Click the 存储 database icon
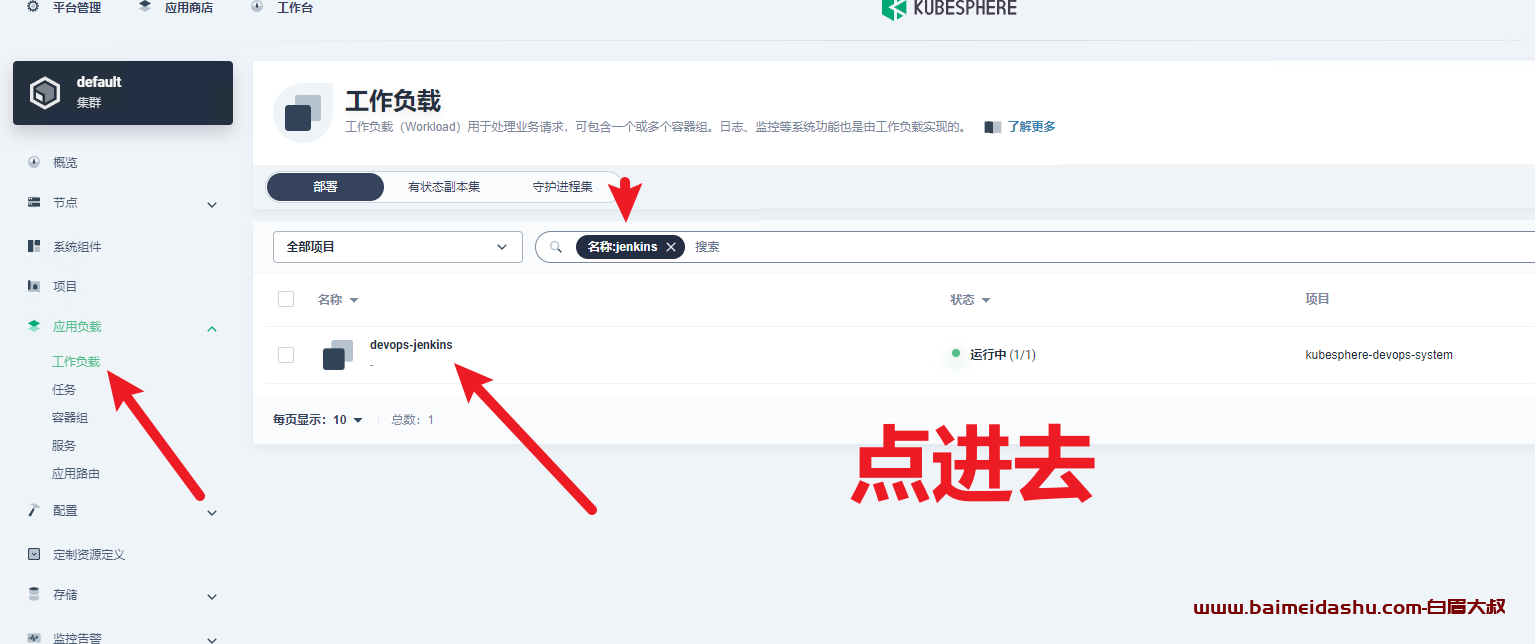 point(34,594)
